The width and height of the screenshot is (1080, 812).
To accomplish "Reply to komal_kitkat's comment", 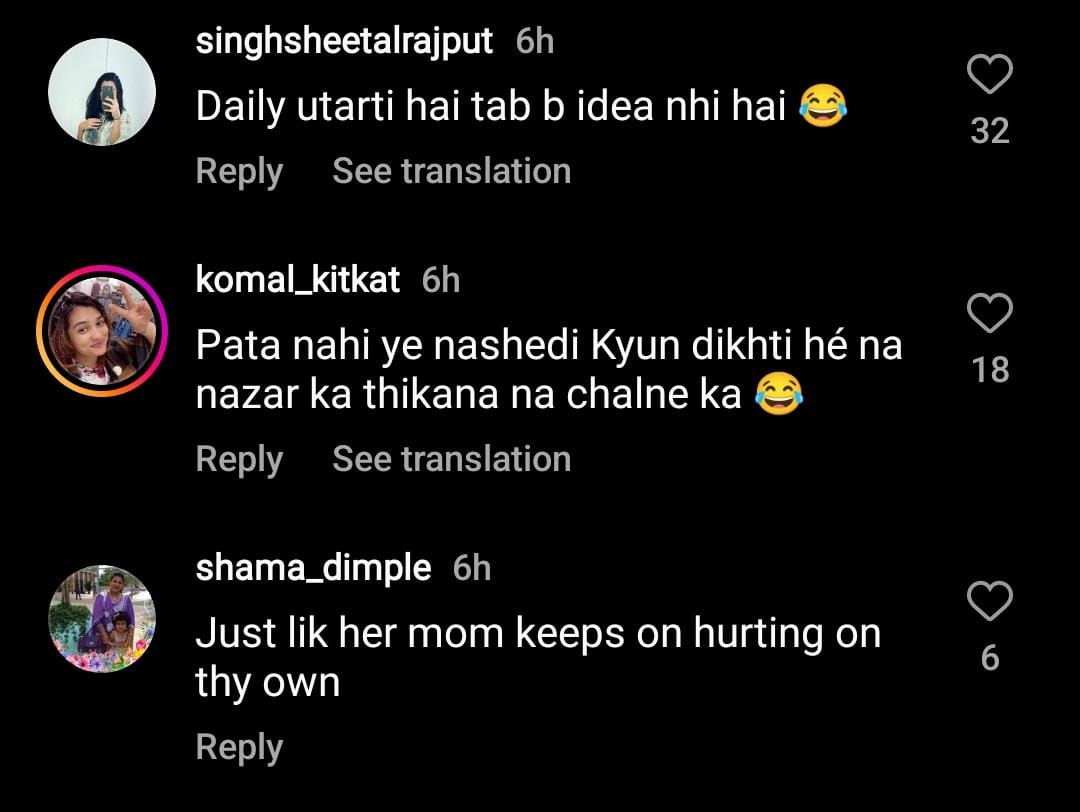I will [x=239, y=459].
